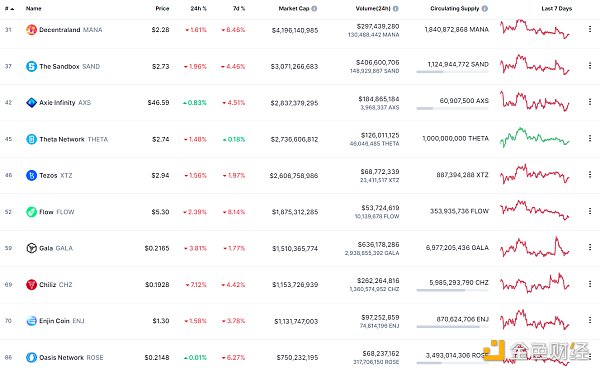
Task: Sort table by rank number column
Action: 9,8
